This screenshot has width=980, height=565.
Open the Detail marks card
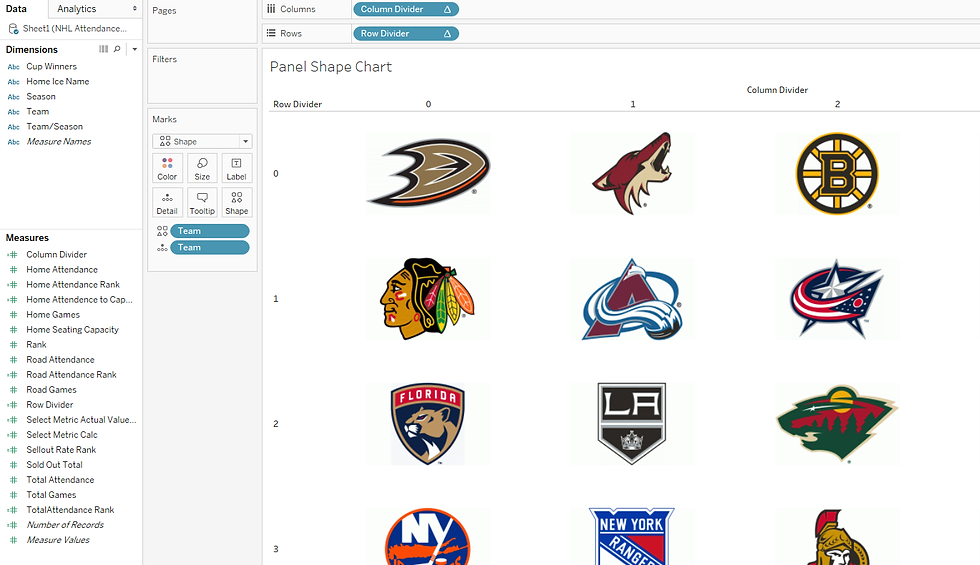pyautogui.click(x=167, y=202)
